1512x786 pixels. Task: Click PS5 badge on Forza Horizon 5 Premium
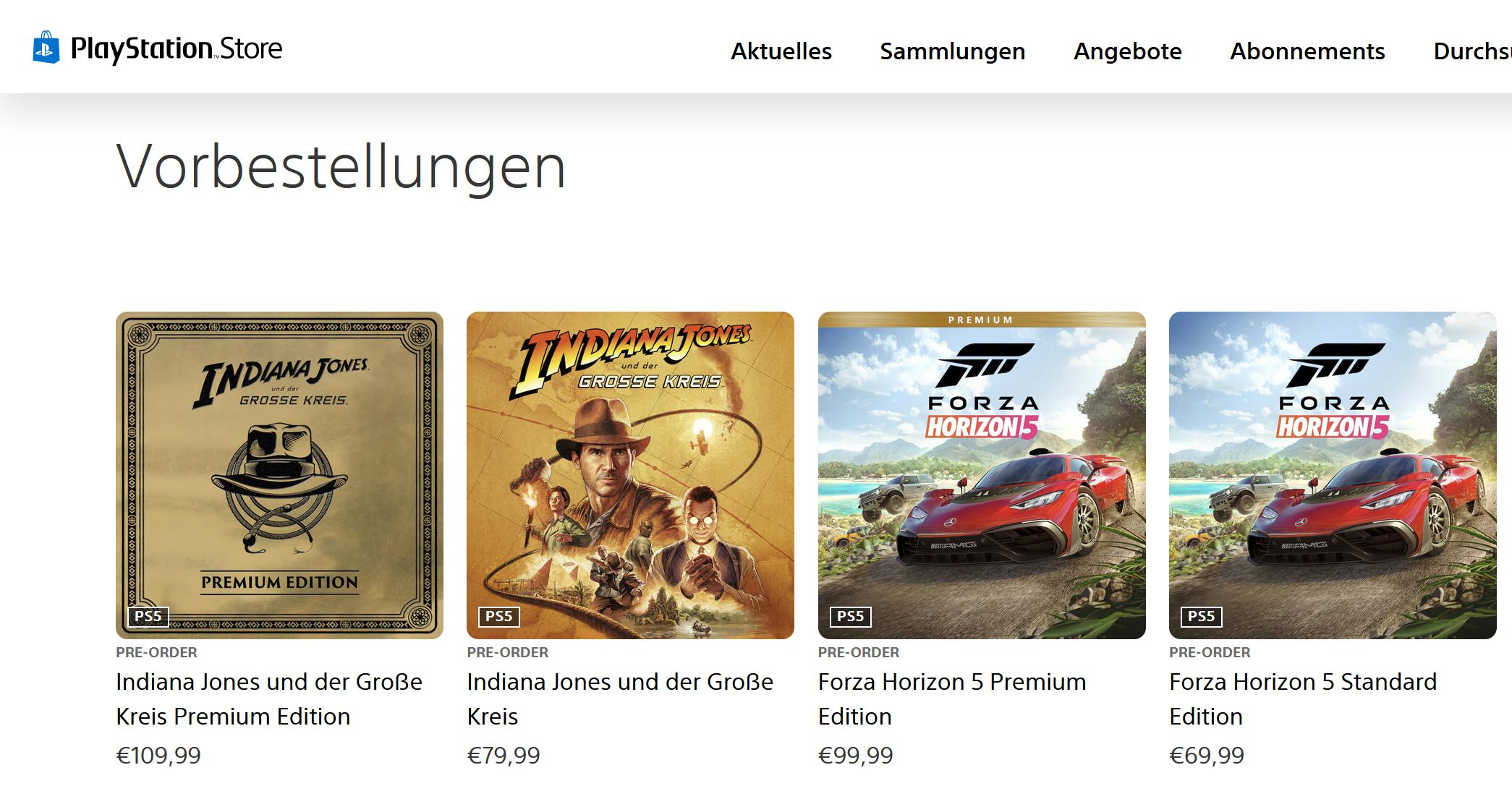click(850, 616)
